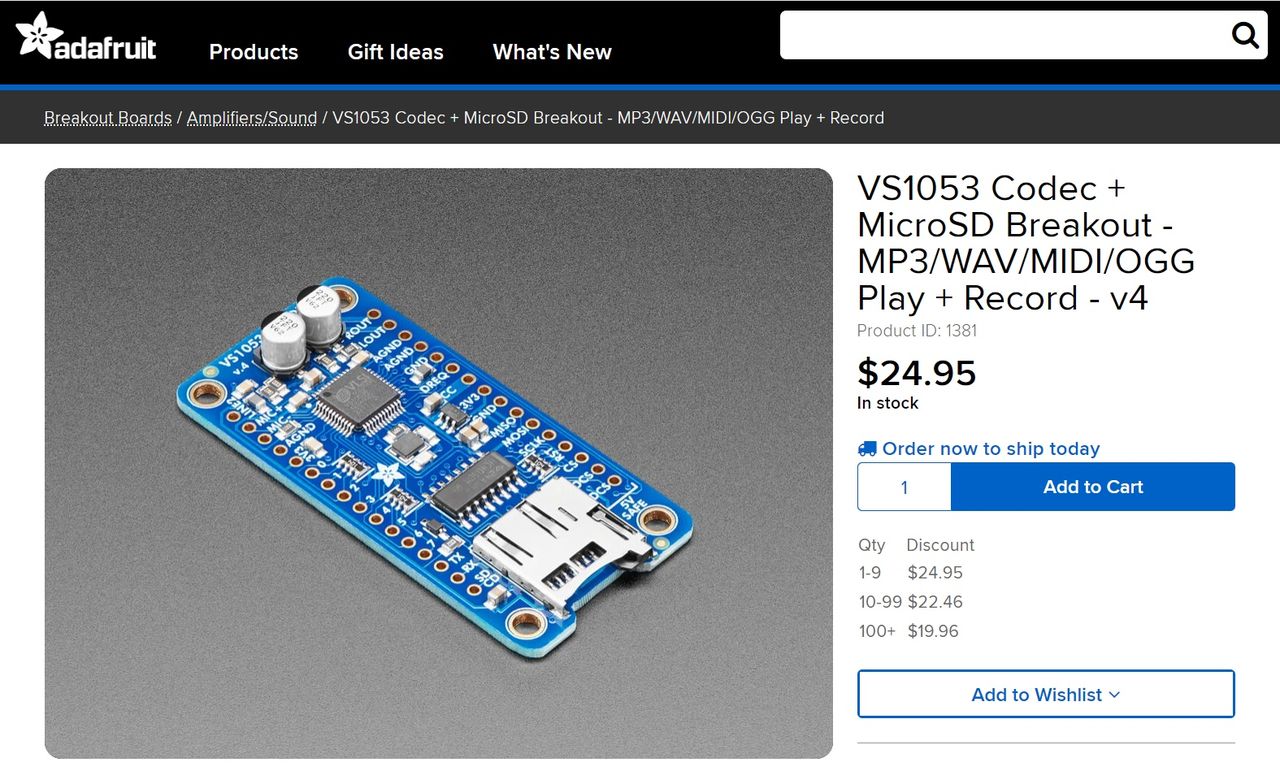
Task: Click the delivery truck icon
Action: (867, 449)
